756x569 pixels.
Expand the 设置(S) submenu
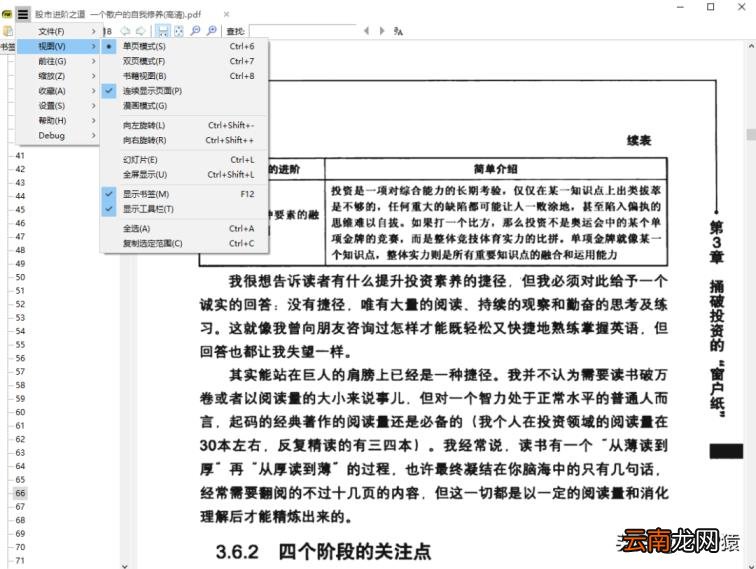(58, 106)
